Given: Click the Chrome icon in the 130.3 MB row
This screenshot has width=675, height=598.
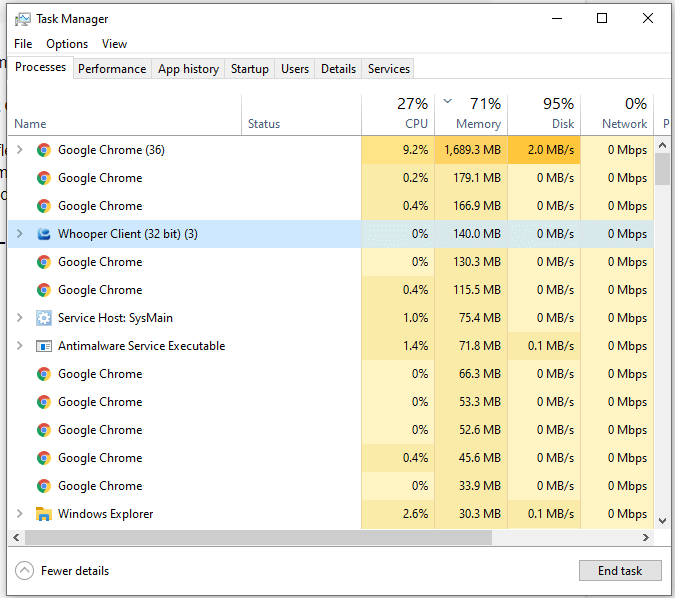Looking at the screenshot, I should [43, 262].
